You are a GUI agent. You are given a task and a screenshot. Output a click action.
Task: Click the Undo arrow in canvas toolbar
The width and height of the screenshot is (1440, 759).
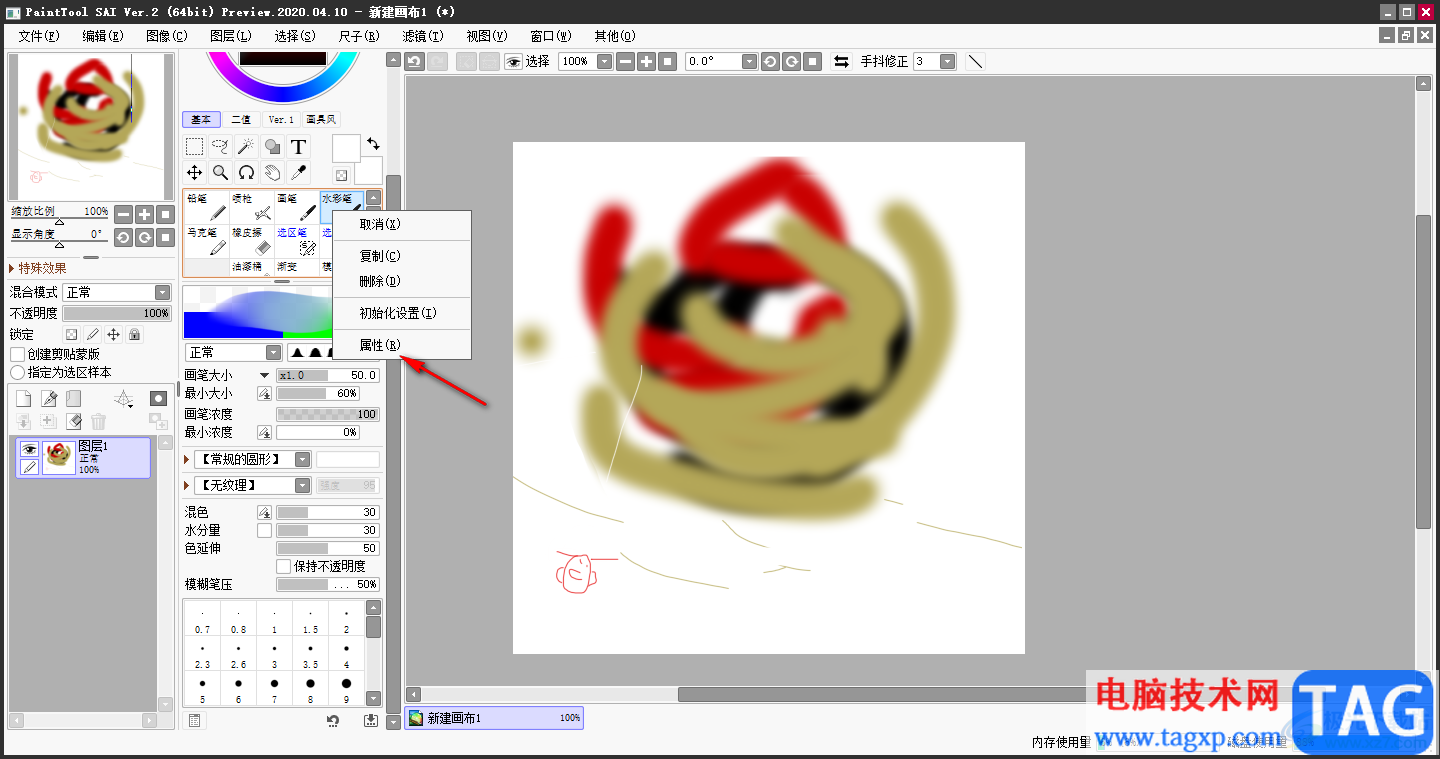point(415,61)
